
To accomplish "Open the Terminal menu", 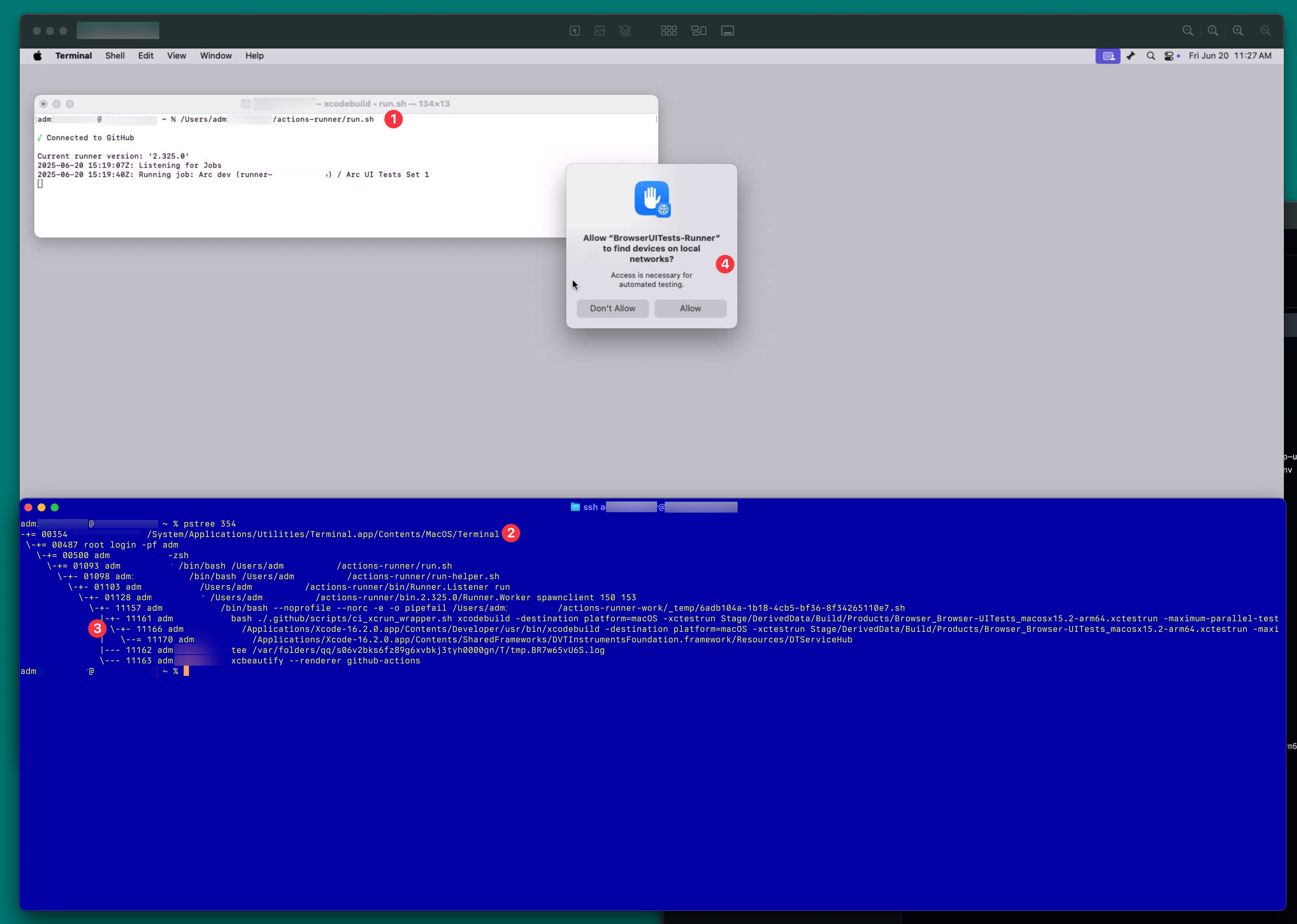I will [x=73, y=56].
